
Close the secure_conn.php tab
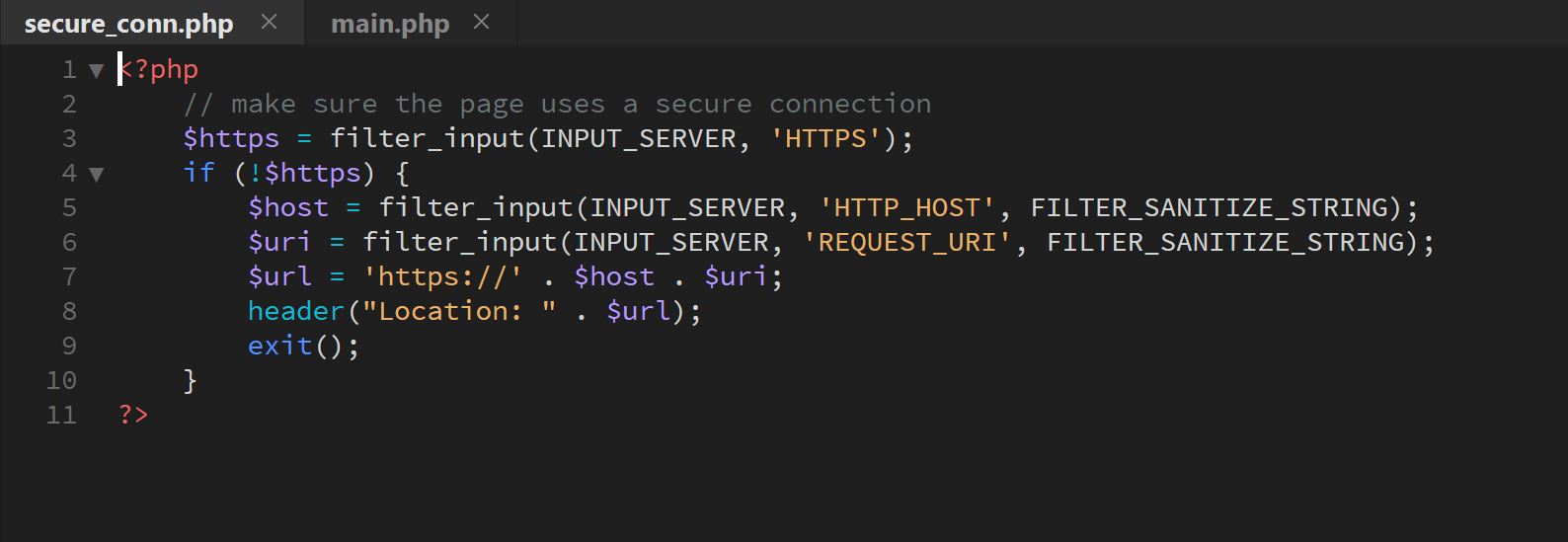pos(269,22)
